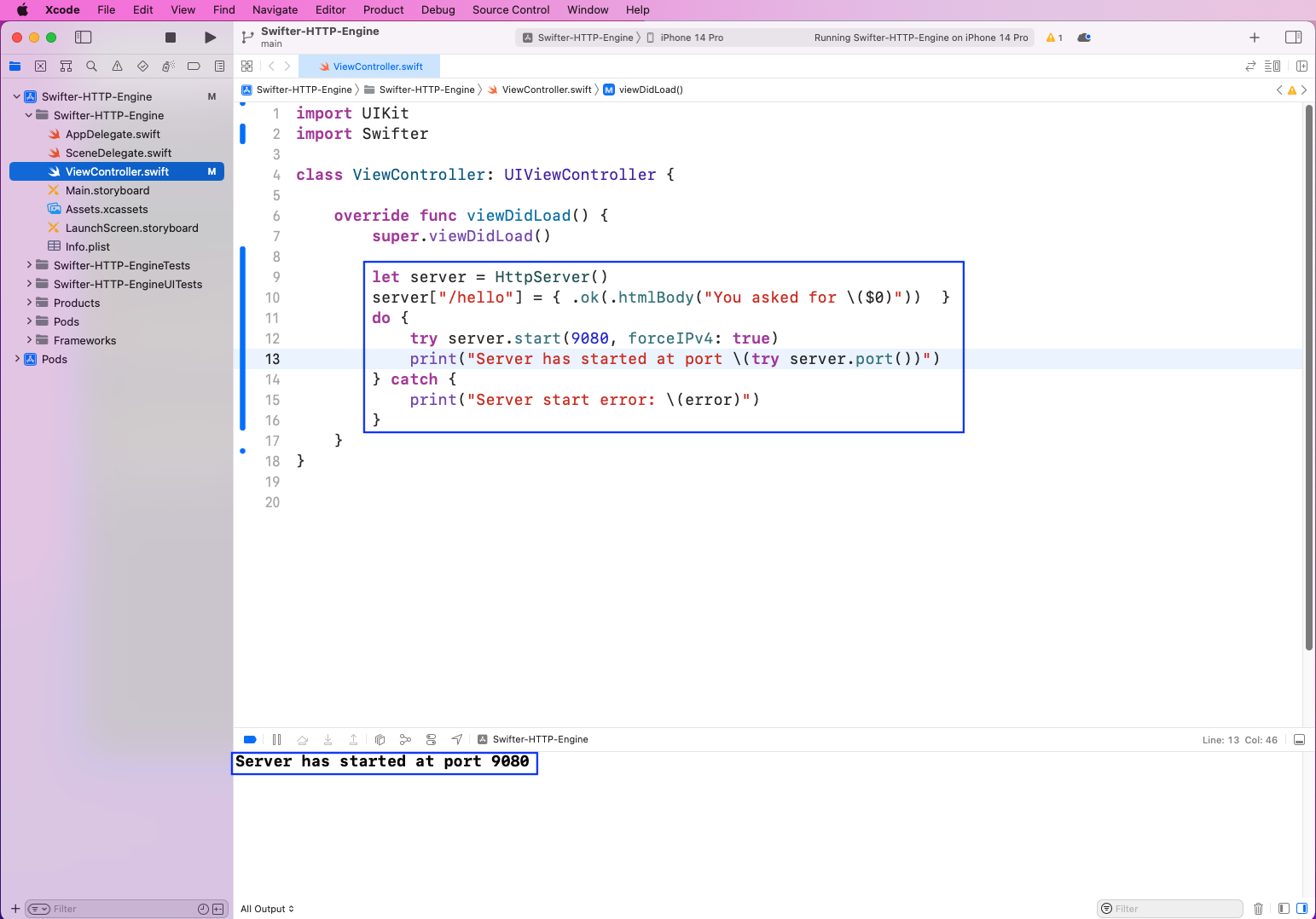Open related items grid icon in editor
This screenshot has height=919, width=1316.
click(247, 66)
